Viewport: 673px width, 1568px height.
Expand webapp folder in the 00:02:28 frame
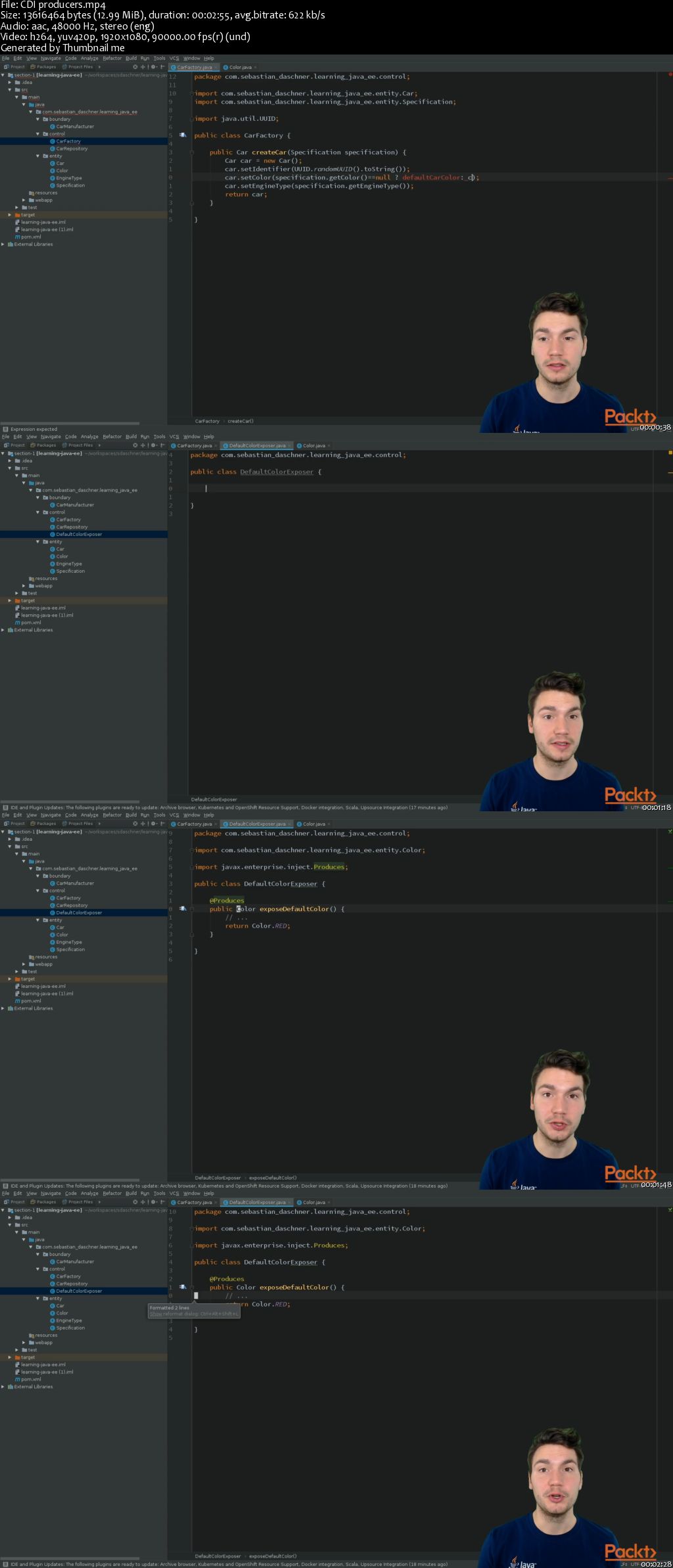pos(24,1343)
